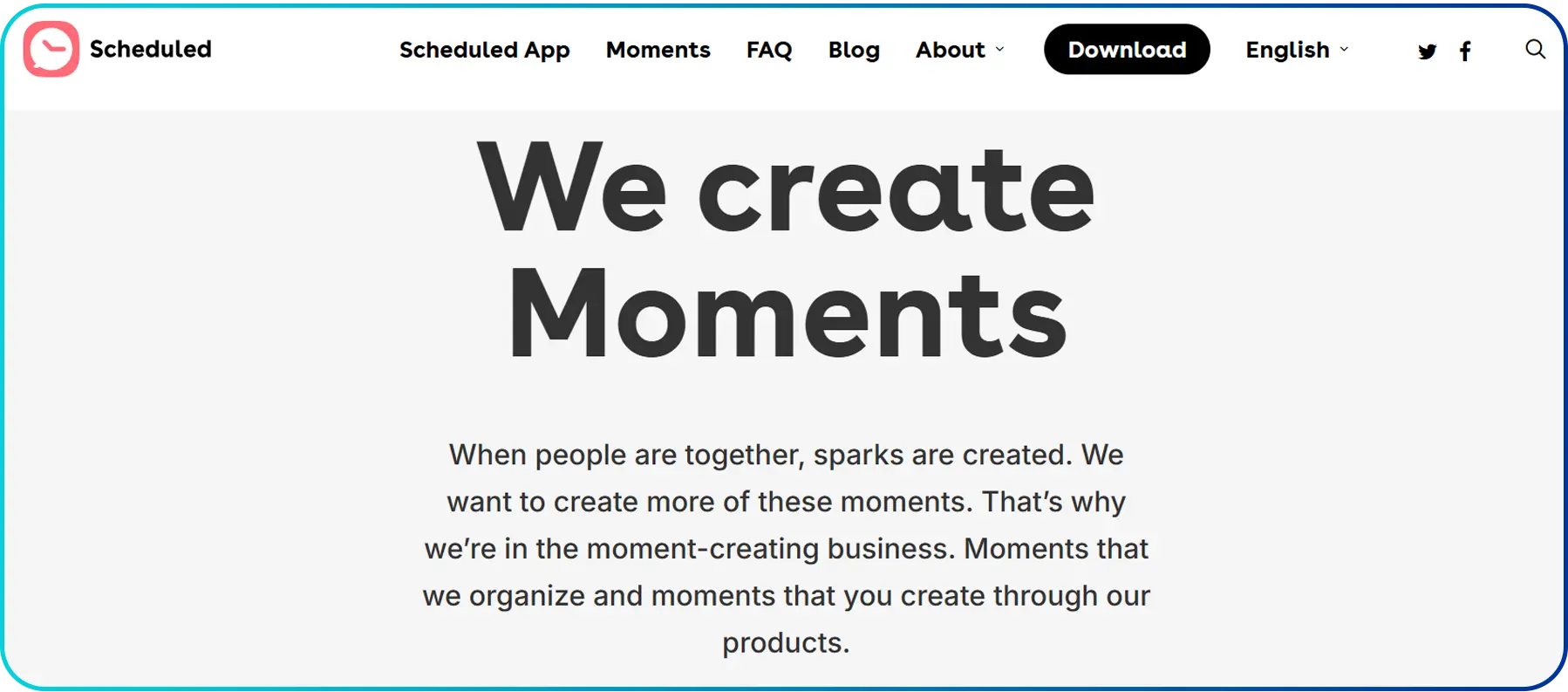The width and height of the screenshot is (1568, 692).
Task: Switch language using the English selector
Action: coord(1286,51)
